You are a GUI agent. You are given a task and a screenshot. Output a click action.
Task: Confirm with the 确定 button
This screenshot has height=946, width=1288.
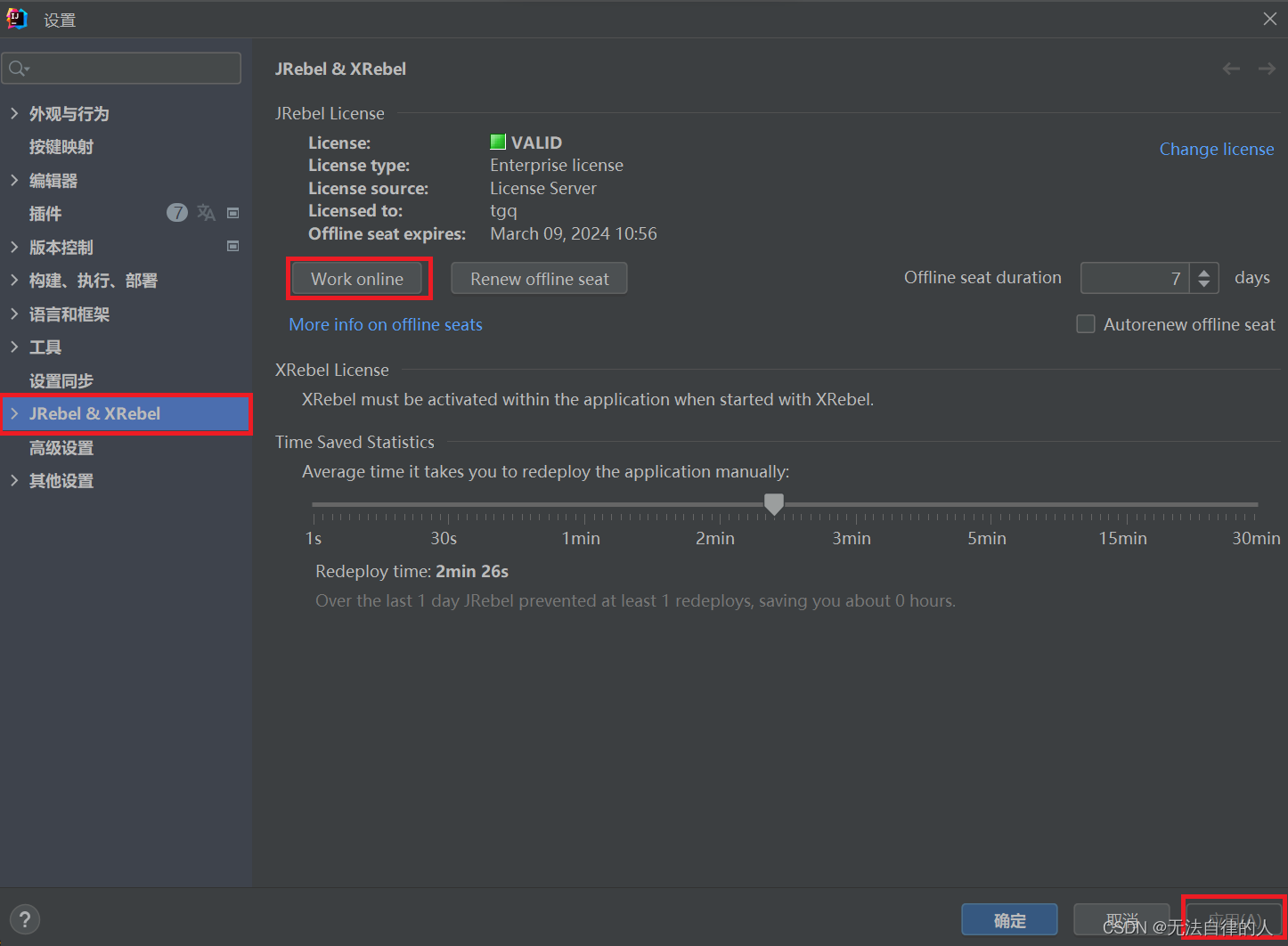tap(1010, 919)
